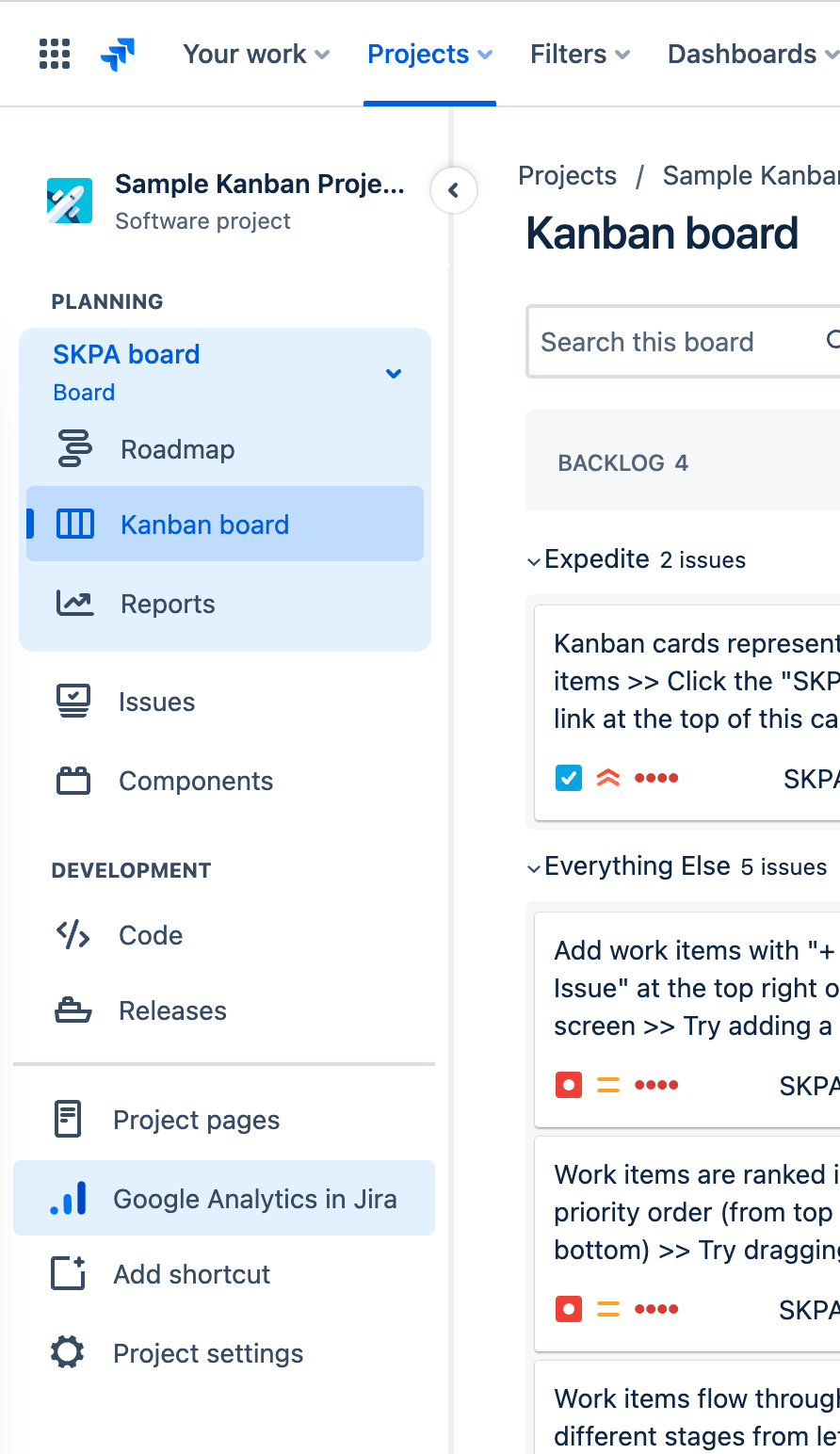The image size is (840, 1454).
Task: Click the Issues monitor icon
Action: point(73,702)
